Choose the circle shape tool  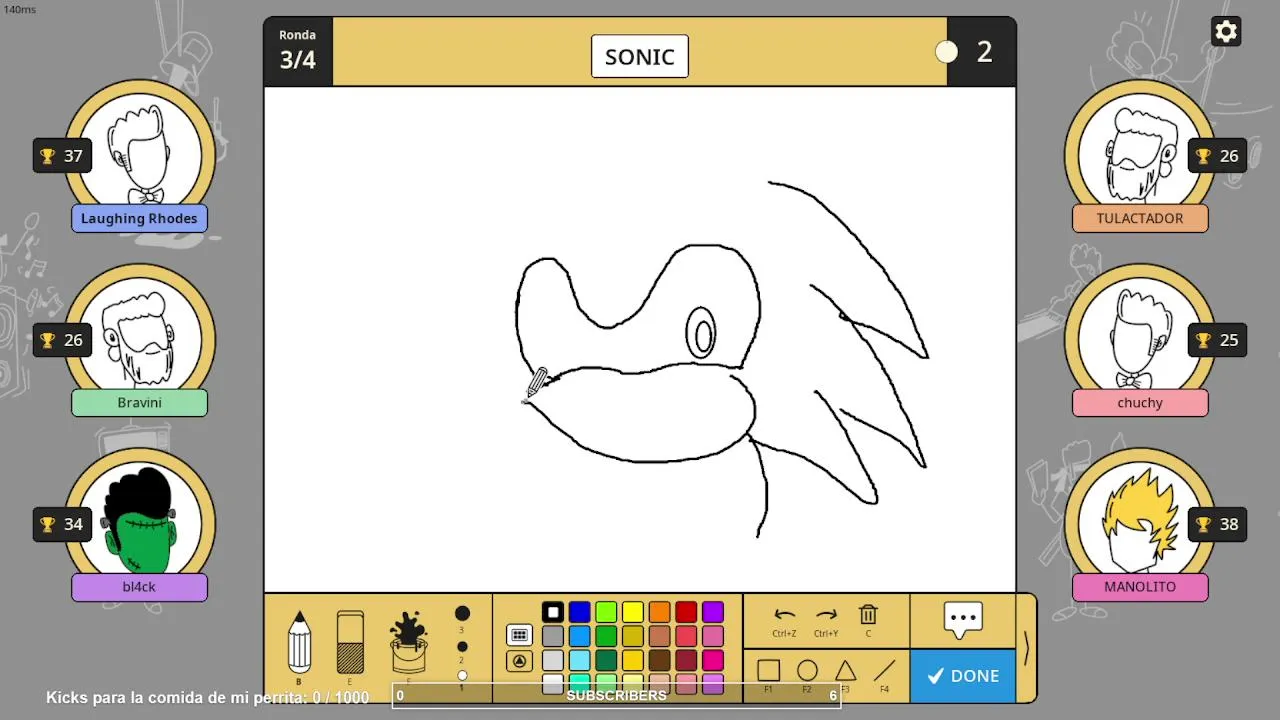[x=807, y=670]
